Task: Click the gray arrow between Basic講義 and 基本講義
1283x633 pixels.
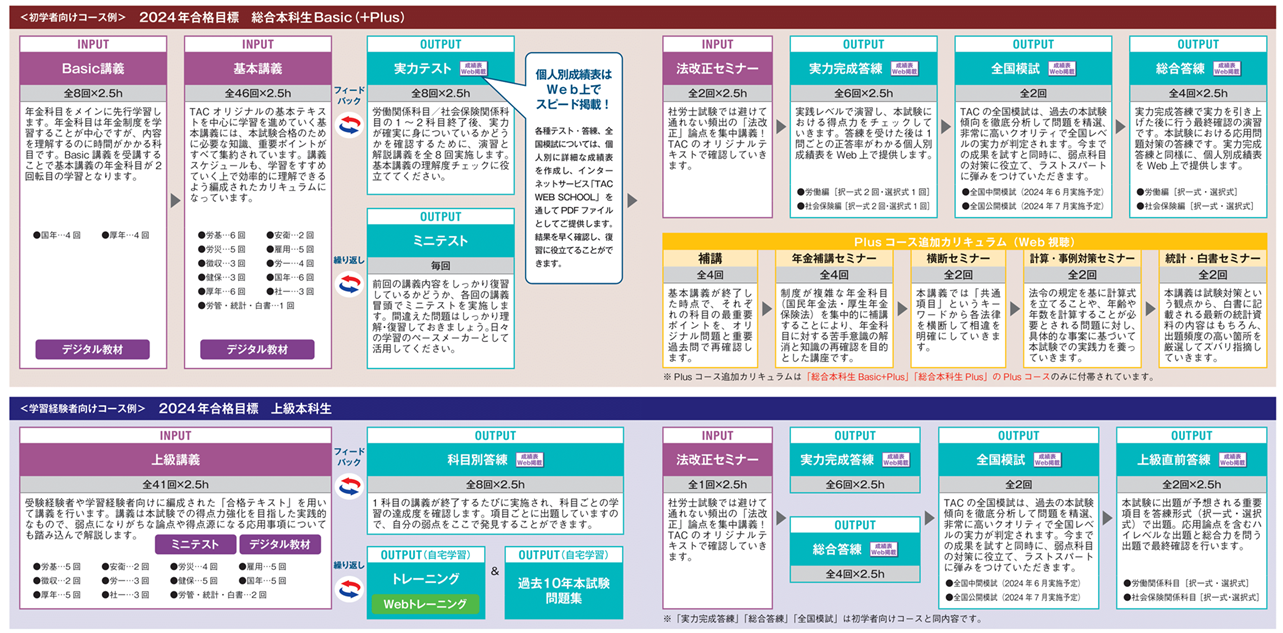Action: (176, 200)
